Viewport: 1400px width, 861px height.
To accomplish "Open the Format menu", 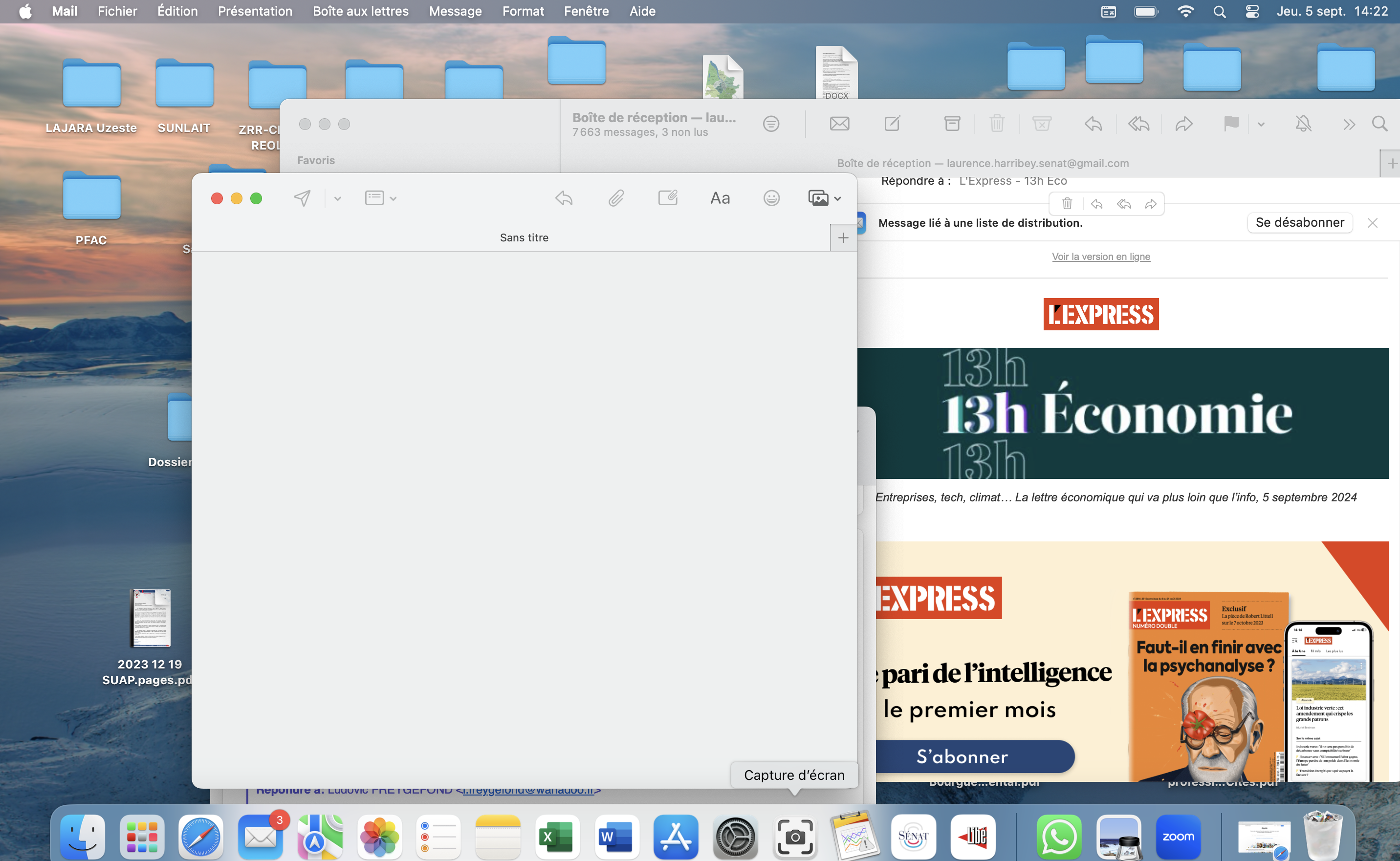I will click(522, 11).
